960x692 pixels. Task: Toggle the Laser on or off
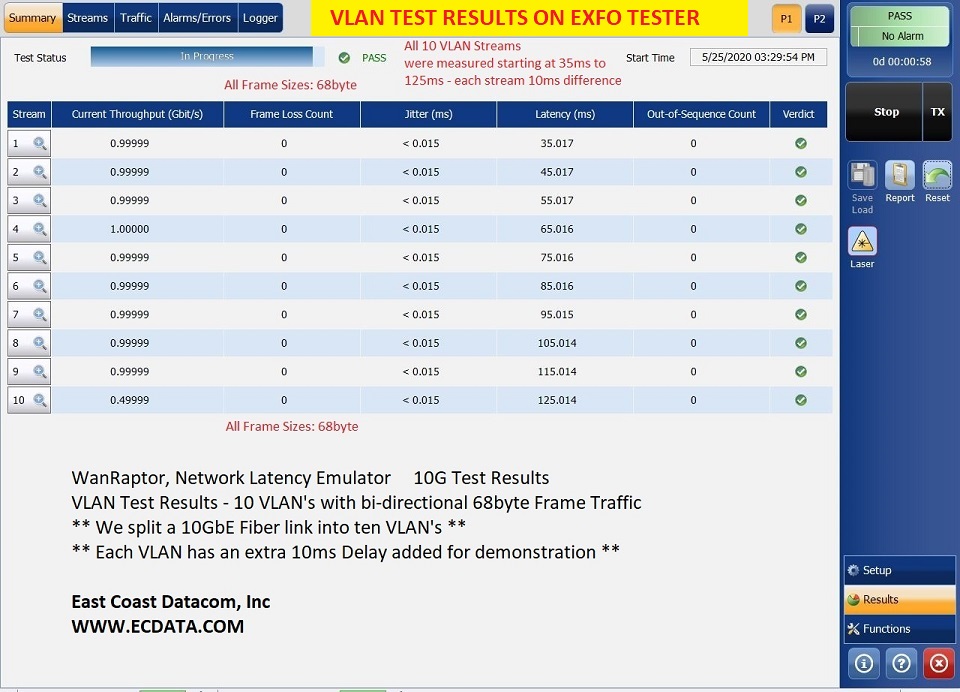[x=862, y=240]
